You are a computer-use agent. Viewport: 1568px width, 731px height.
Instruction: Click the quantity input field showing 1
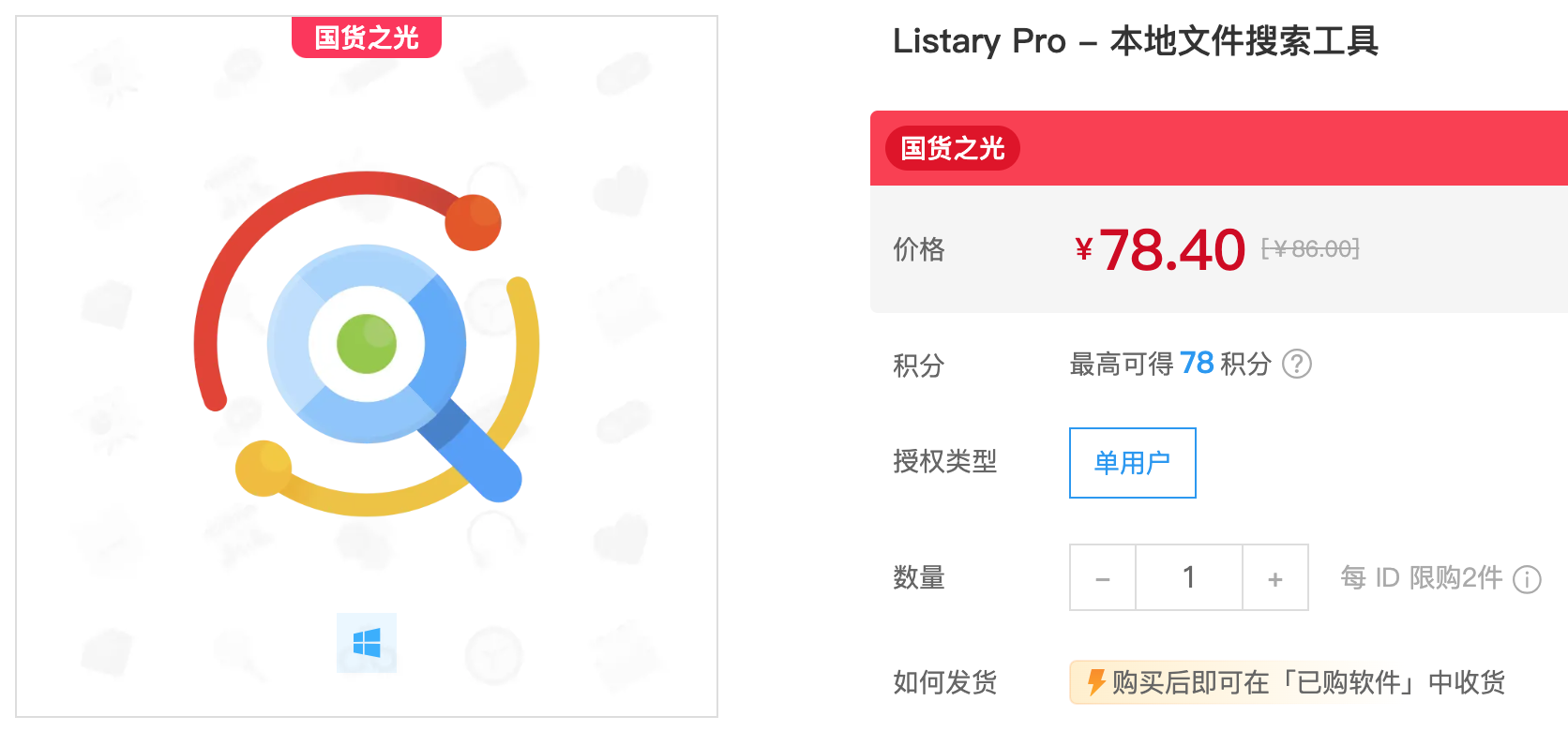pyautogui.click(x=1188, y=577)
